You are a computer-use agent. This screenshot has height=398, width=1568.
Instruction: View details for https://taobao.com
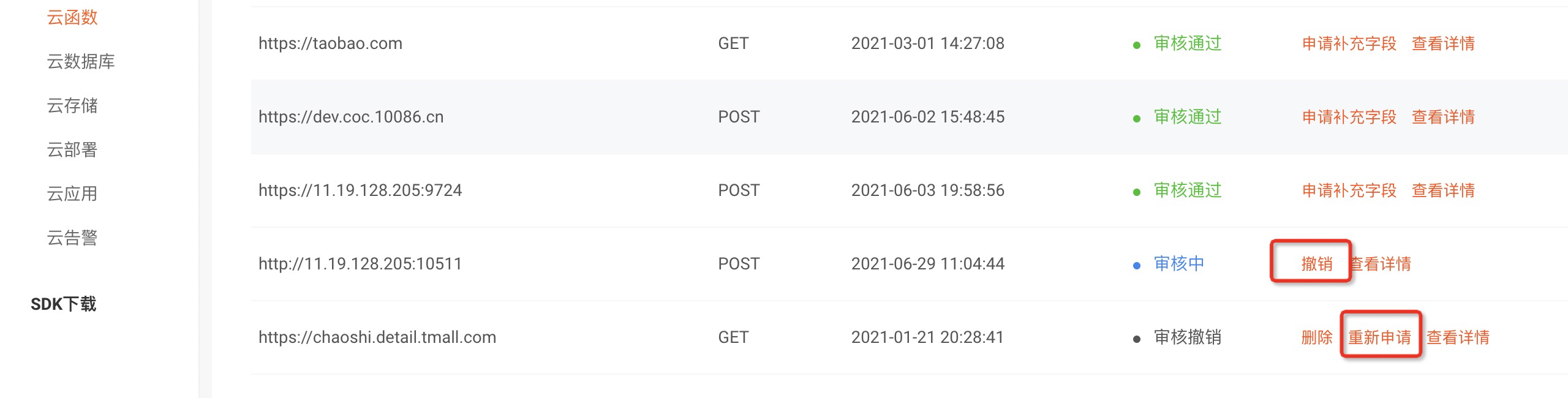[1444, 43]
